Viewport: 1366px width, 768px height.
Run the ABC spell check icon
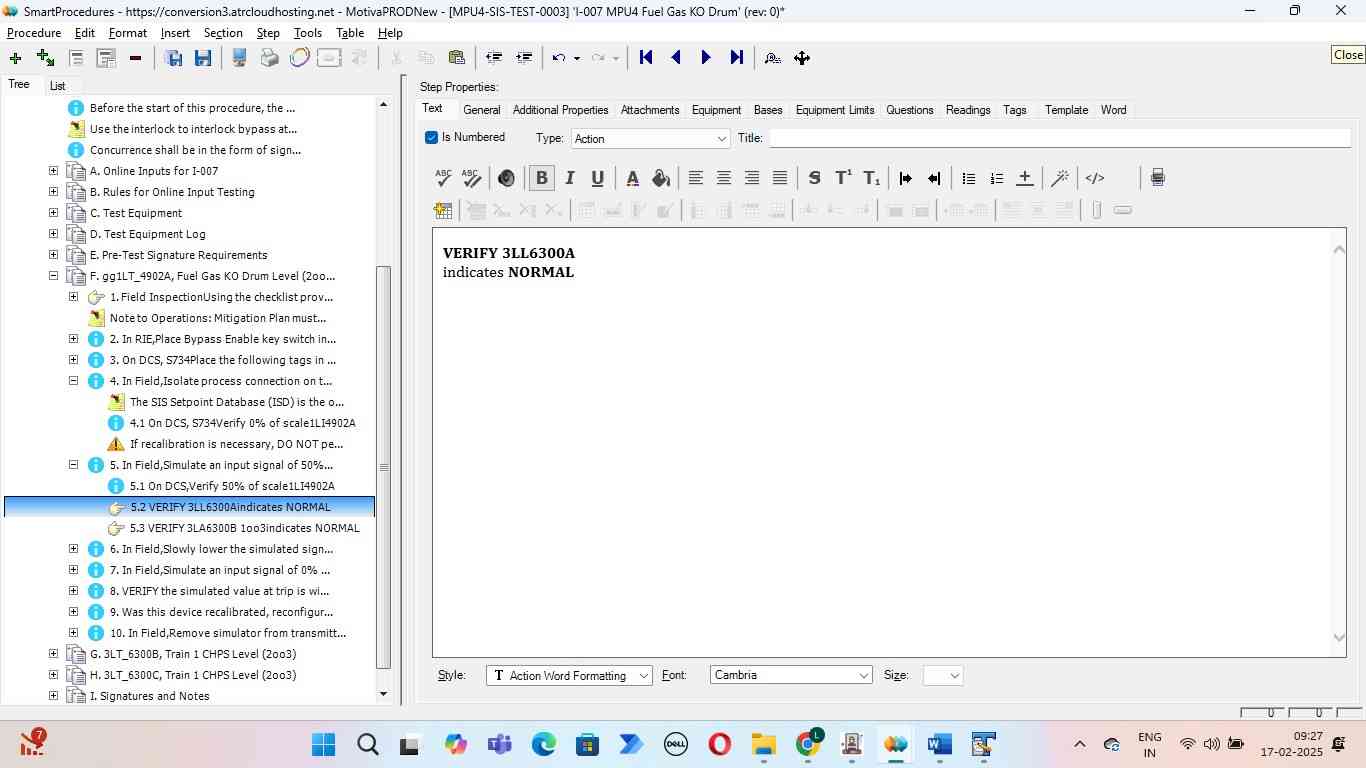[x=443, y=178]
